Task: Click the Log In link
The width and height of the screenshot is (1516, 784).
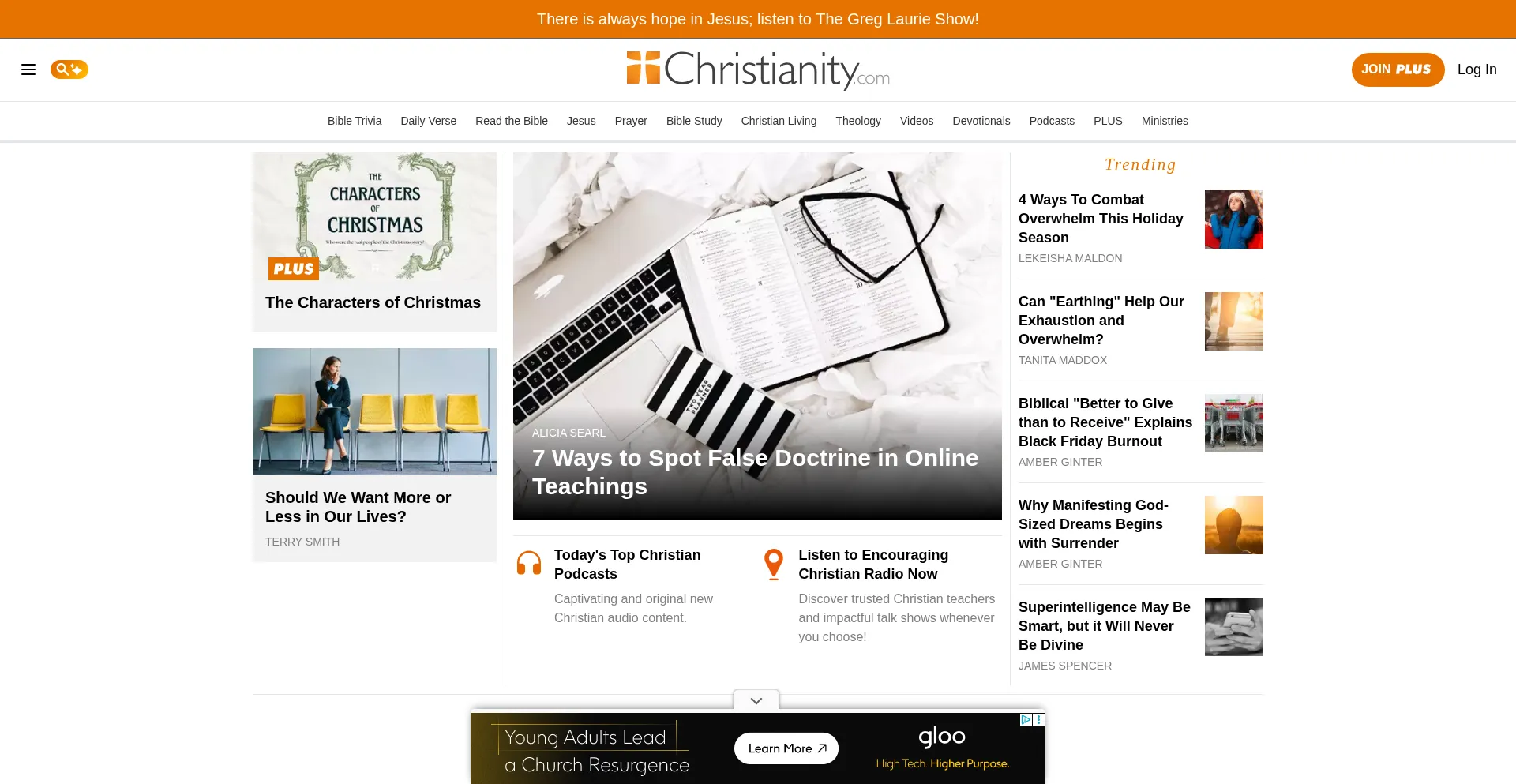Action: (x=1477, y=69)
